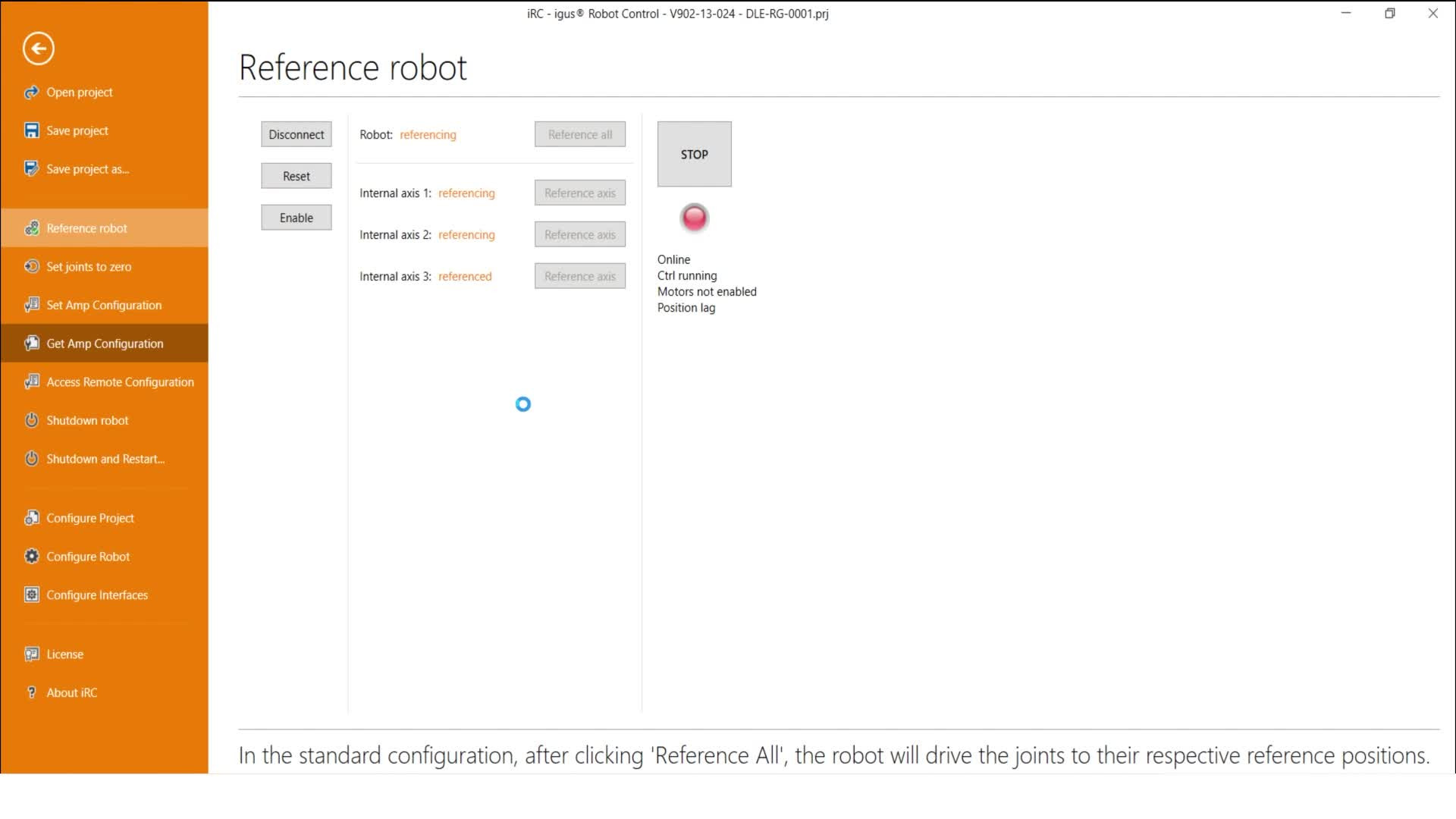The width and height of the screenshot is (1456, 819).
Task: Click the Position lag status line
Action: (x=686, y=307)
